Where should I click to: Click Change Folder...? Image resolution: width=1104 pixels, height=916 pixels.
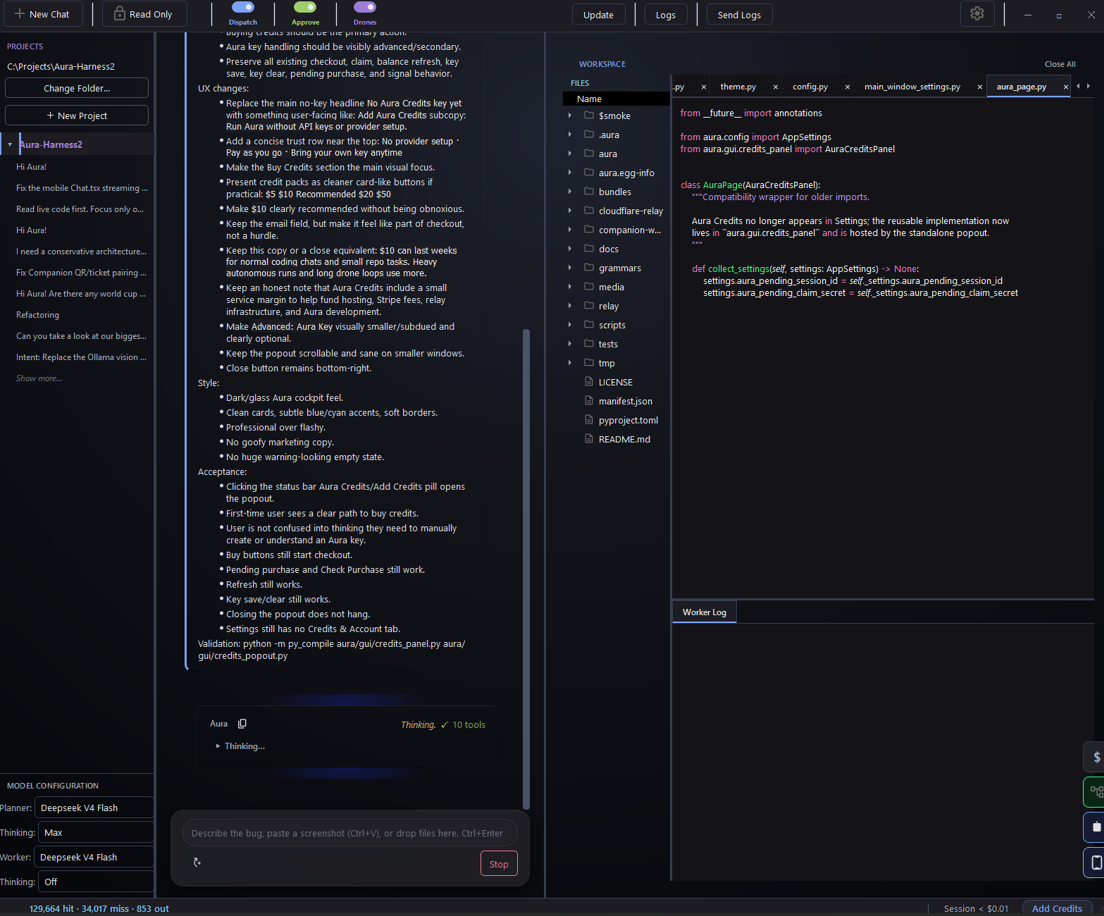point(77,88)
